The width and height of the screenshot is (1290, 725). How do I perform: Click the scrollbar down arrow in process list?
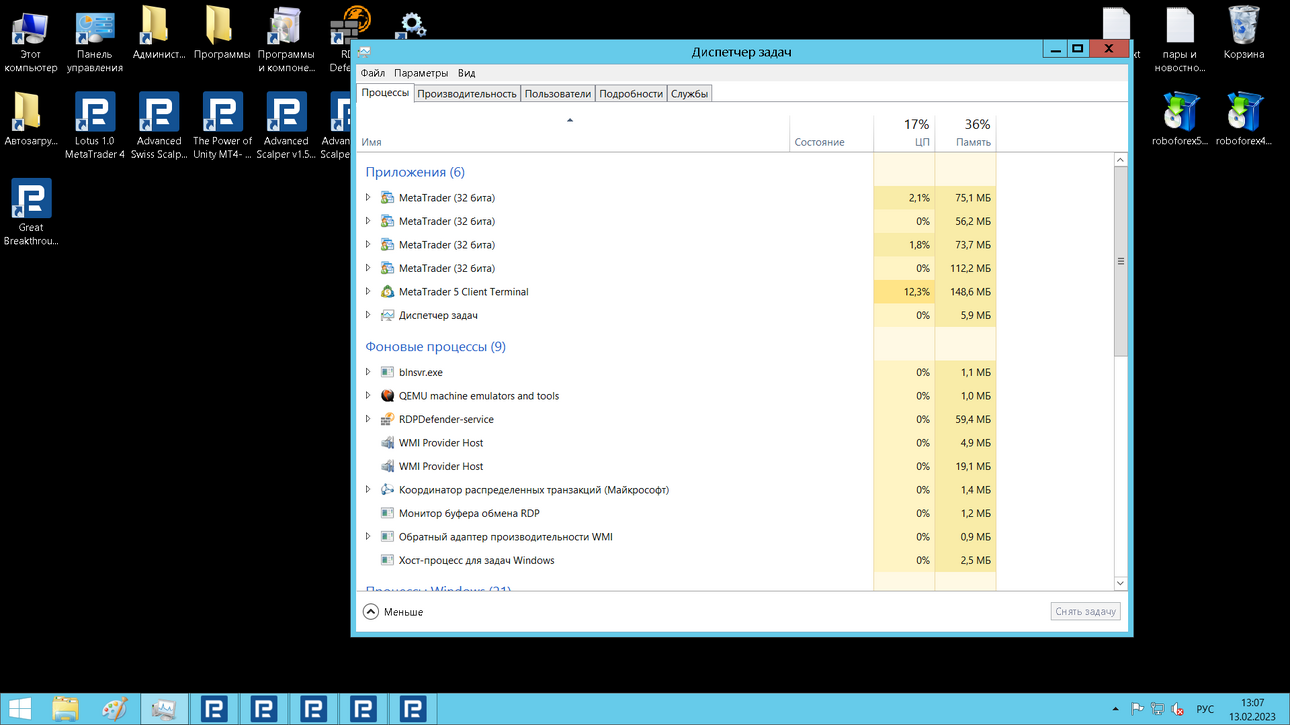[1120, 583]
